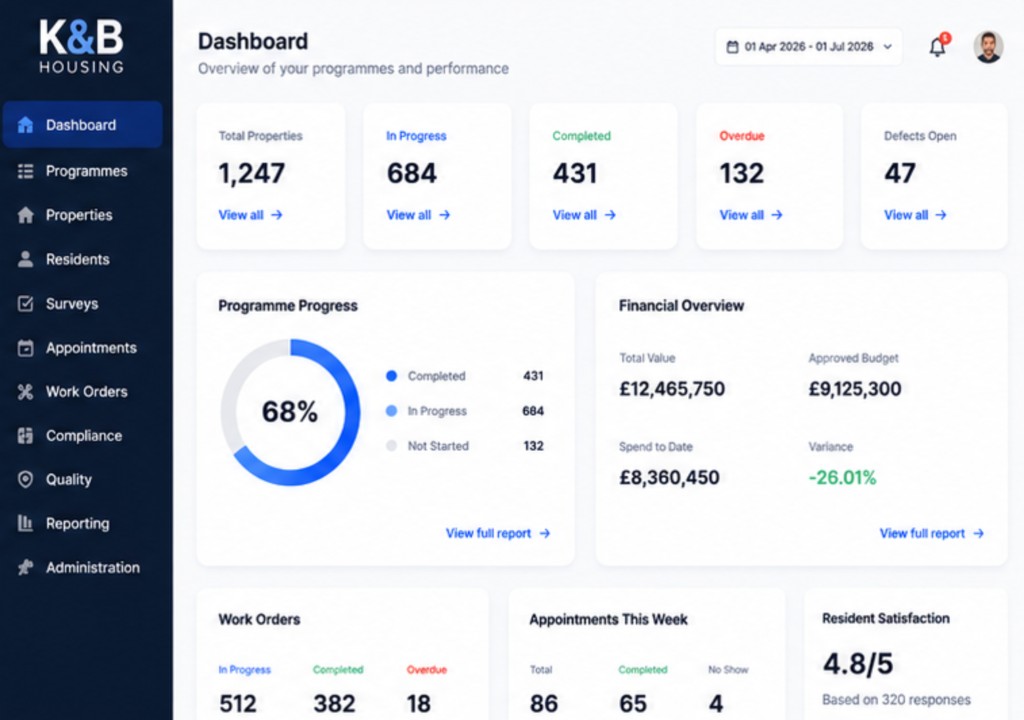Viewport: 1024px width, 720px height.
Task: Click the Properties house icon
Action: tap(25, 215)
